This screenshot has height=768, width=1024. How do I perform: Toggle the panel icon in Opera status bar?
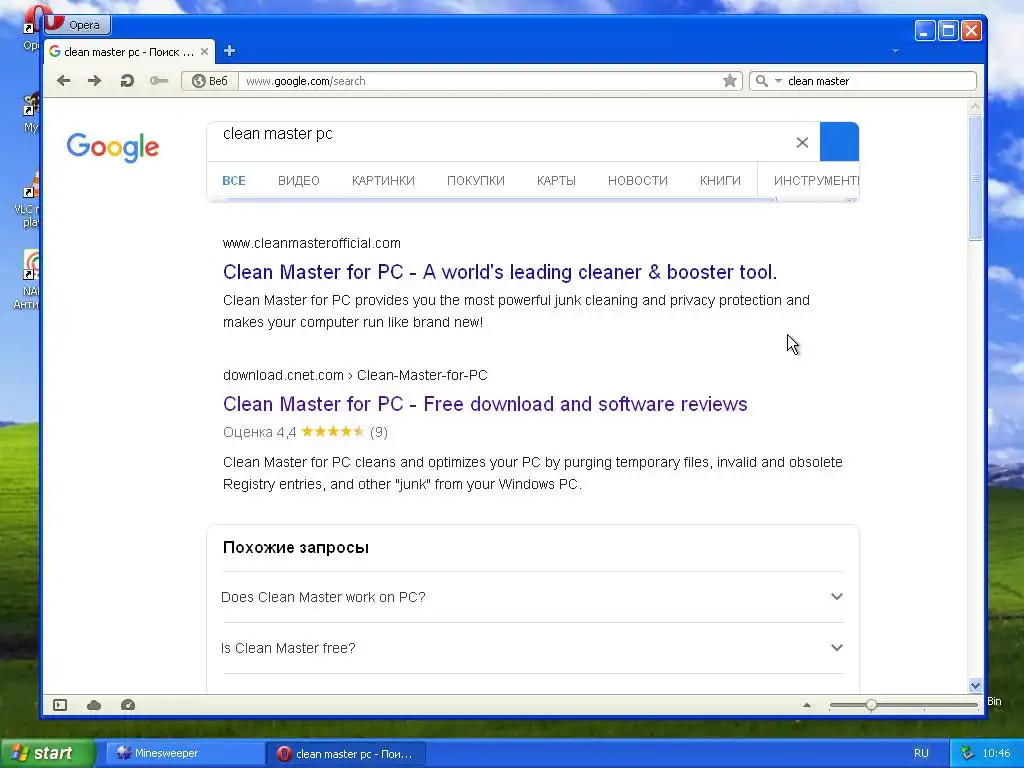click(x=60, y=705)
